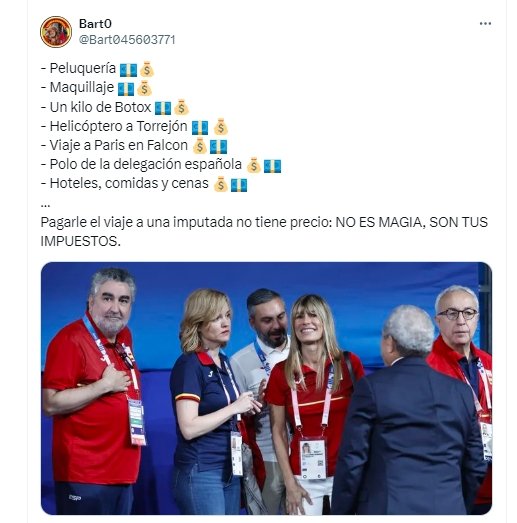The image size is (517, 523).
Task: Click the 'NO ES MAGIA, SON TUS' text
Action: point(411,222)
